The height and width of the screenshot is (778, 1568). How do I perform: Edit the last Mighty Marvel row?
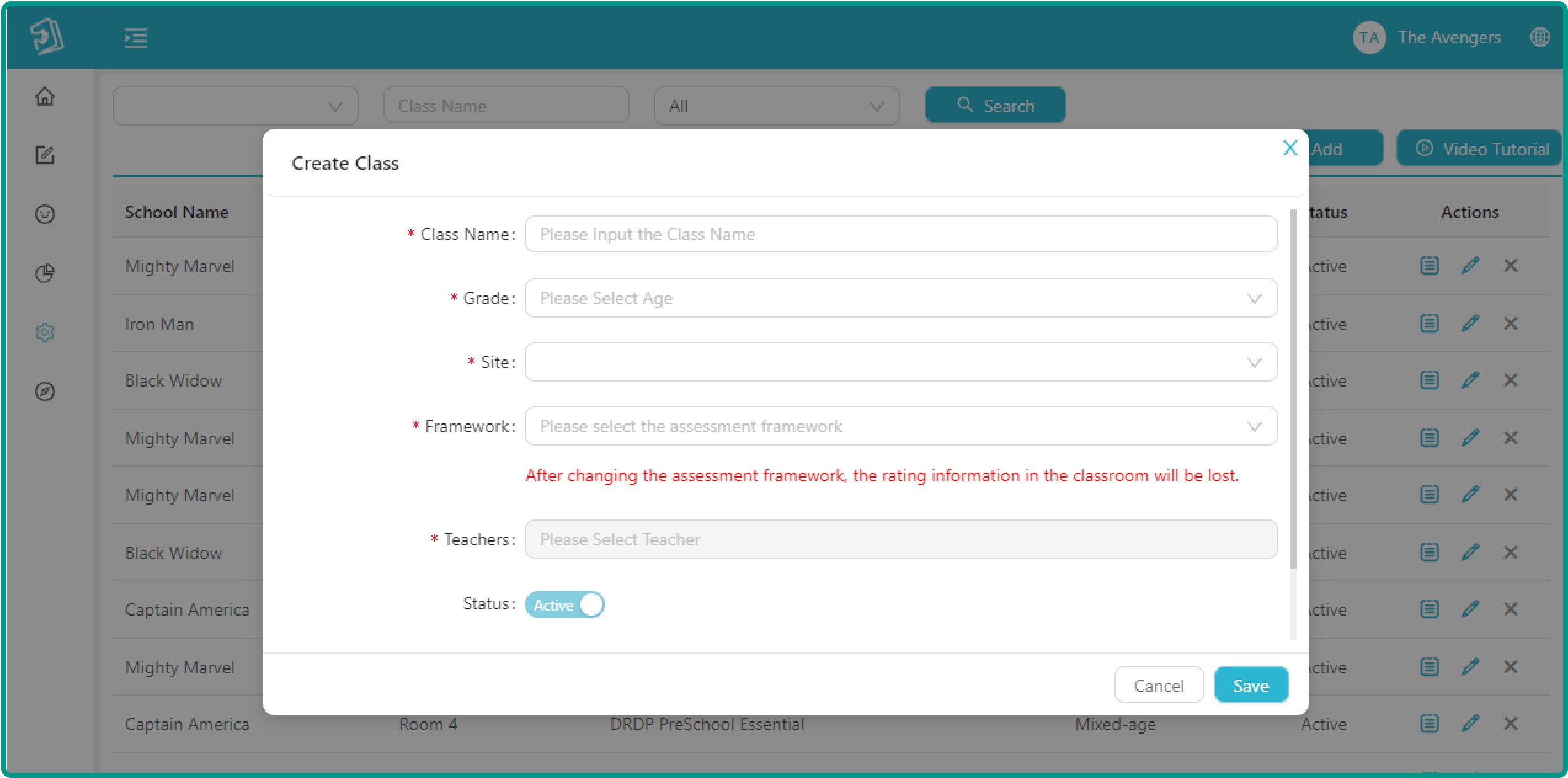pyautogui.click(x=1470, y=667)
